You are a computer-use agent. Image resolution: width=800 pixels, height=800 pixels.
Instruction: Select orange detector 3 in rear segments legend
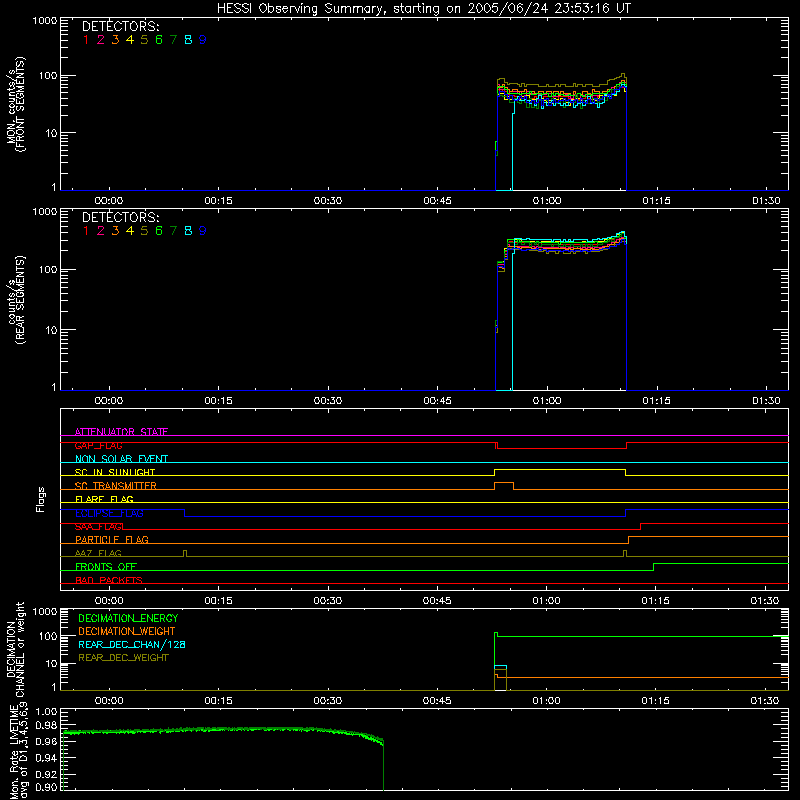click(115, 231)
